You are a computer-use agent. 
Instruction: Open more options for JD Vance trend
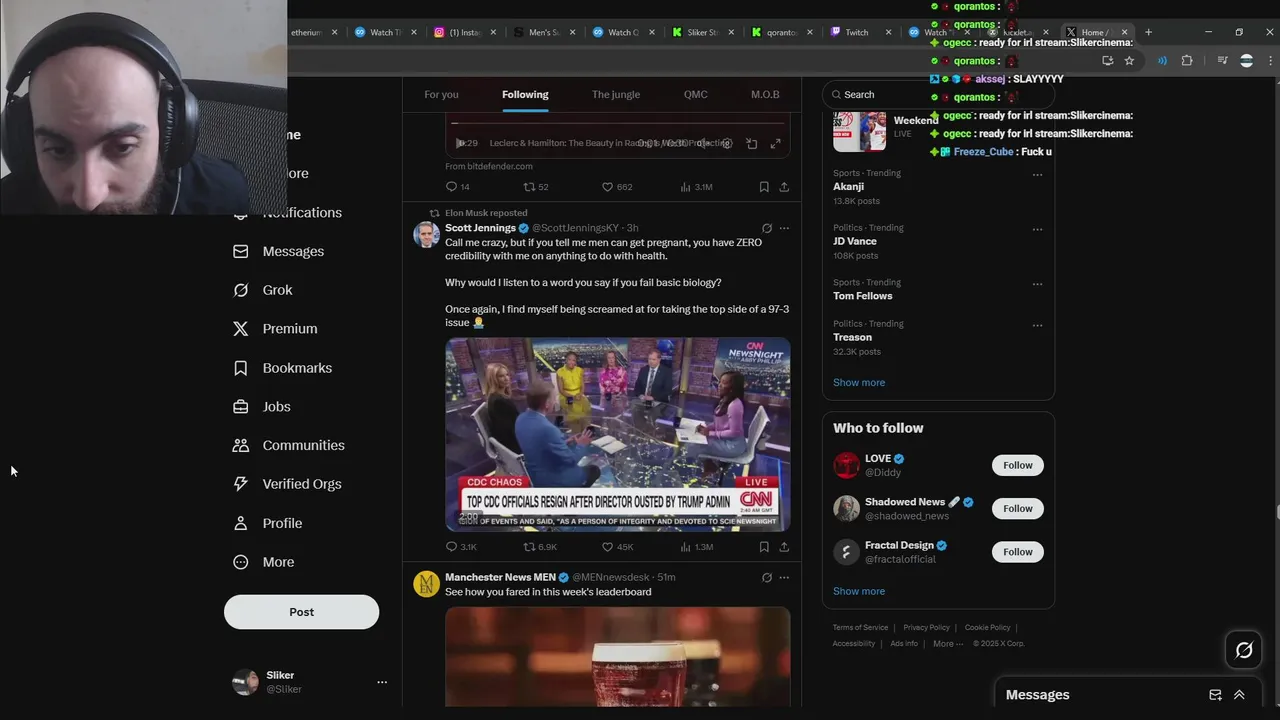point(1037,229)
